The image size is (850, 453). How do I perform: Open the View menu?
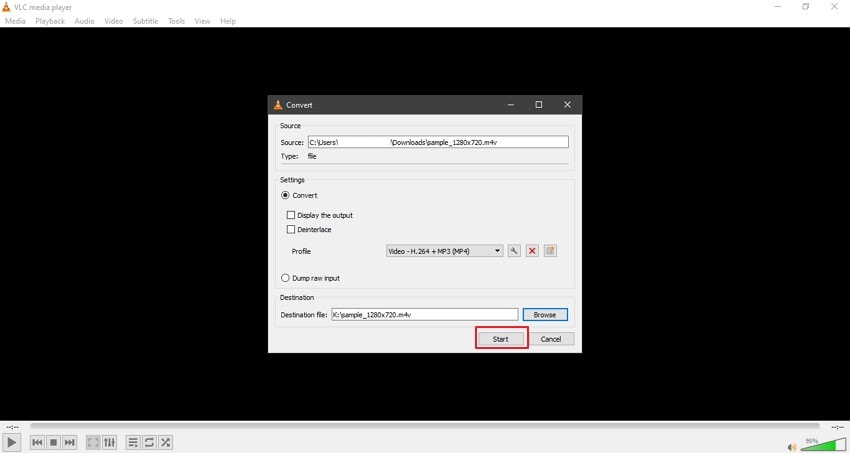pos(202,21)
